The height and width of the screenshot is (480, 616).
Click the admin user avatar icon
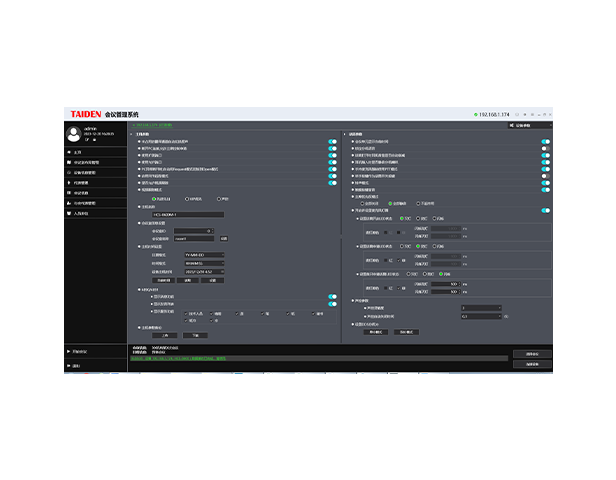click(73, 134)
